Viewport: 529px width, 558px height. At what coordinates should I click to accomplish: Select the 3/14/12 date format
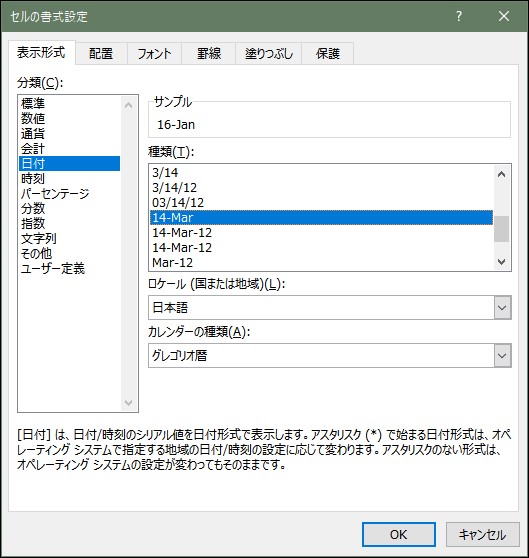[322, 188]
